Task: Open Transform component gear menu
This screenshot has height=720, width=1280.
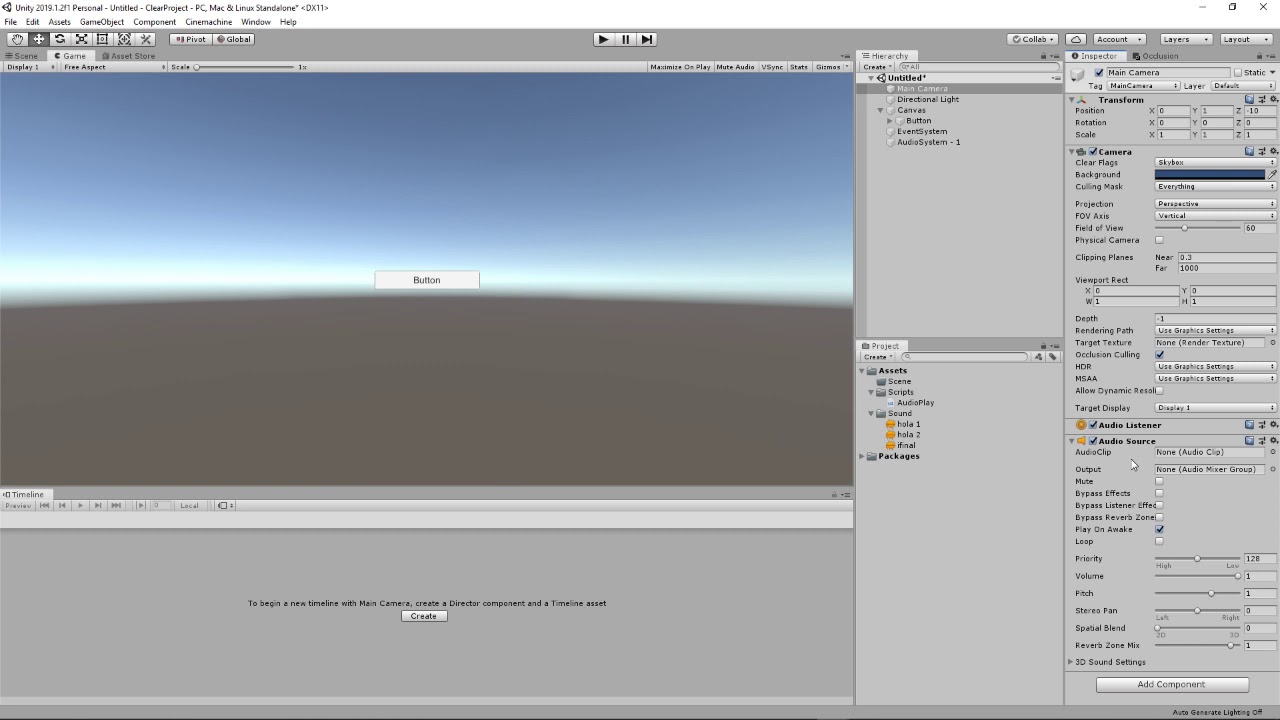Action: [x=1273, y=100]
